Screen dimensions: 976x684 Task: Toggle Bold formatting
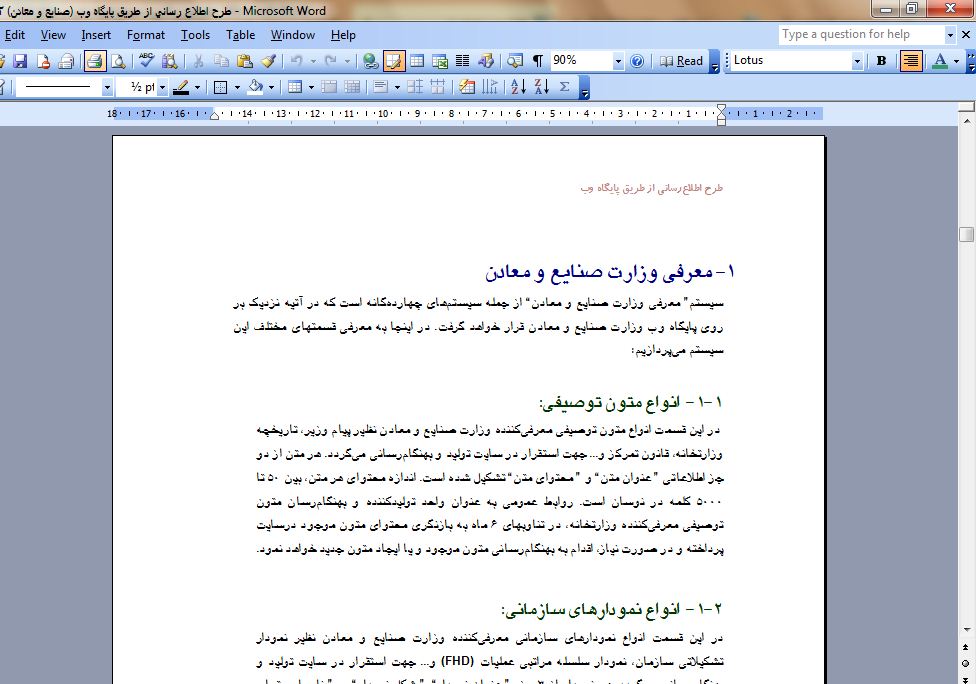(x=881, y=61)
